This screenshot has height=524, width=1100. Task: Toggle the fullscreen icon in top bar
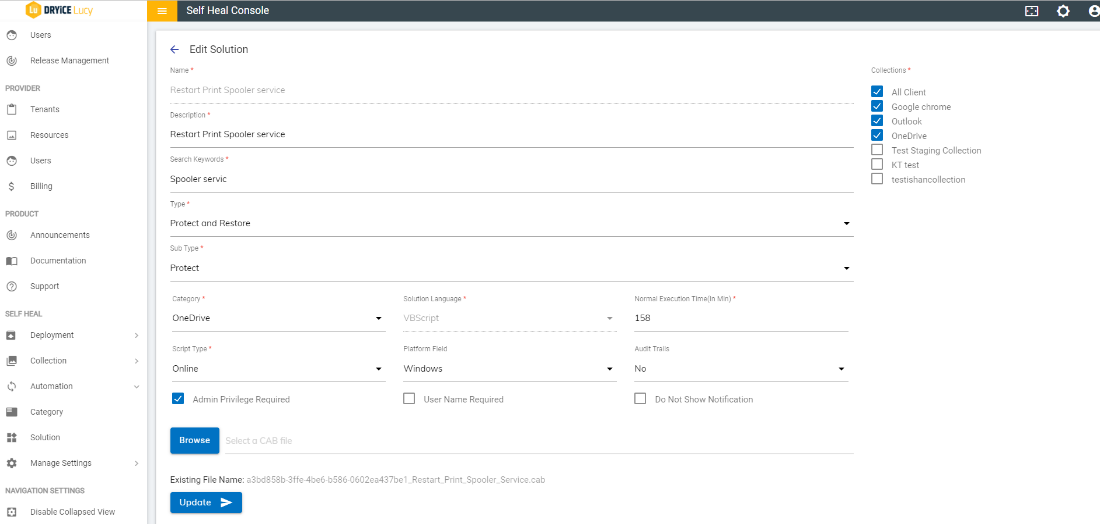(1032, 11)
